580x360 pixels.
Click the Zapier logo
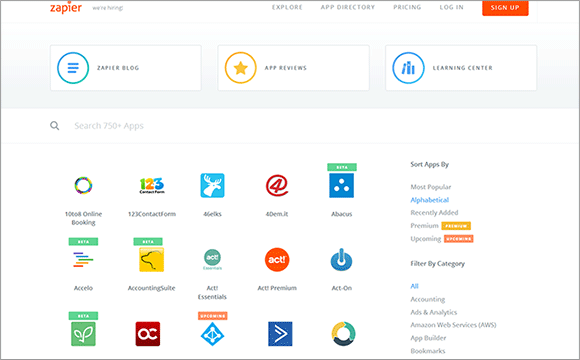click(66, 7)
